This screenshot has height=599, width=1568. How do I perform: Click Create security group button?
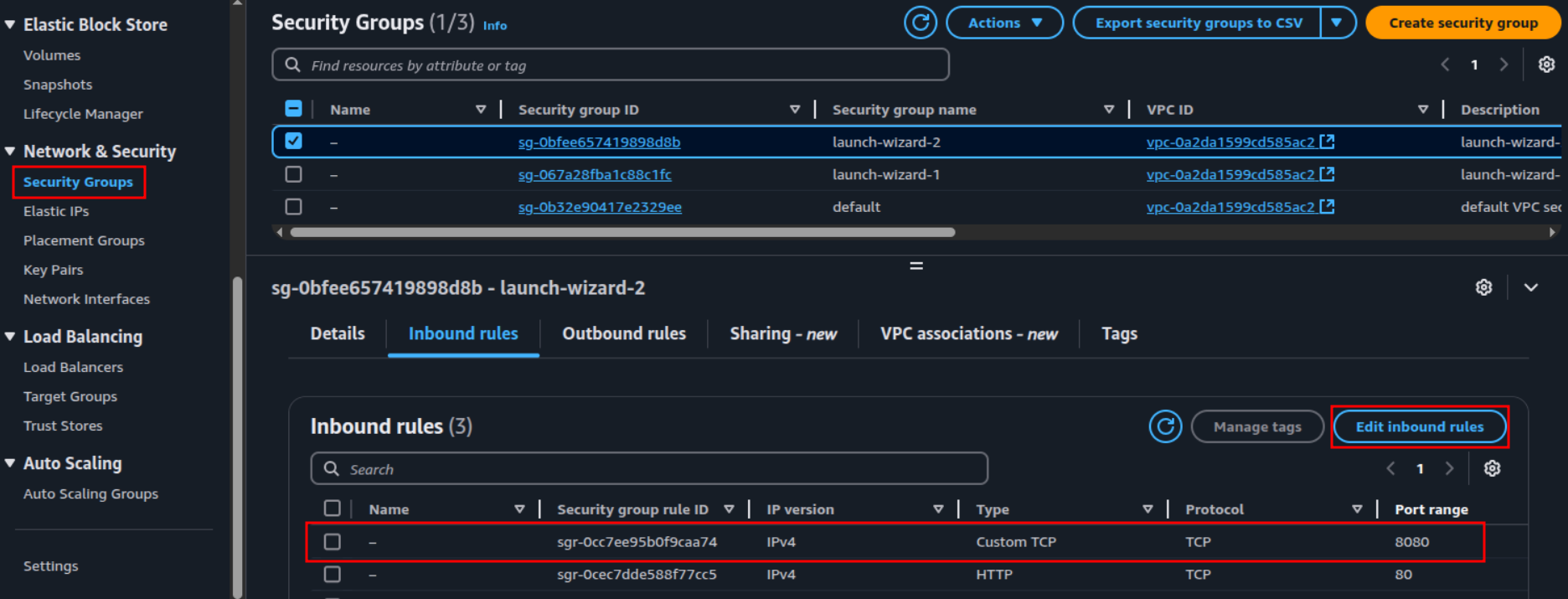pos(1463,23)
